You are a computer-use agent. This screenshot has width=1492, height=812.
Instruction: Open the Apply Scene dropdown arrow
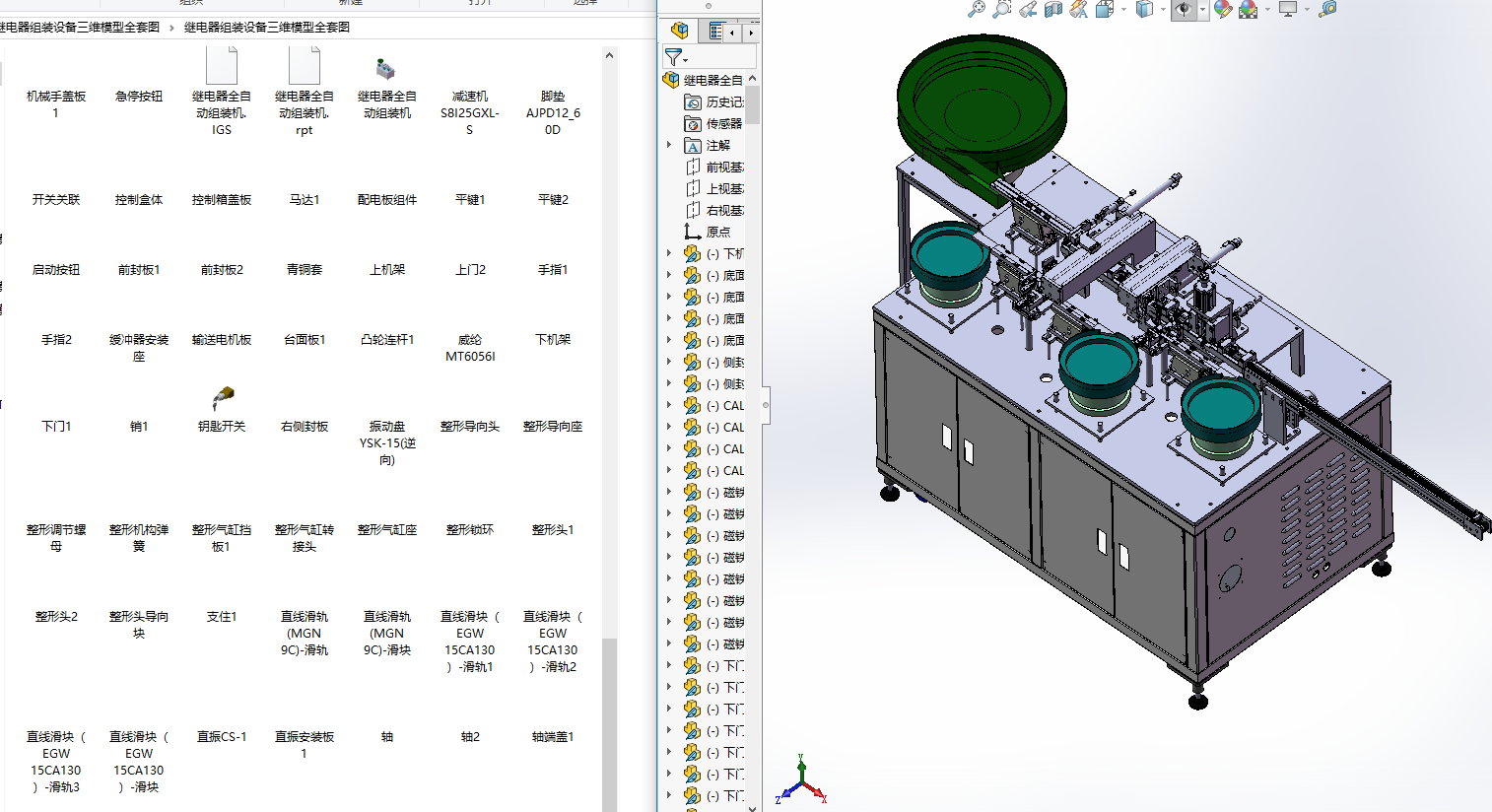click(x=1267, y=10)
